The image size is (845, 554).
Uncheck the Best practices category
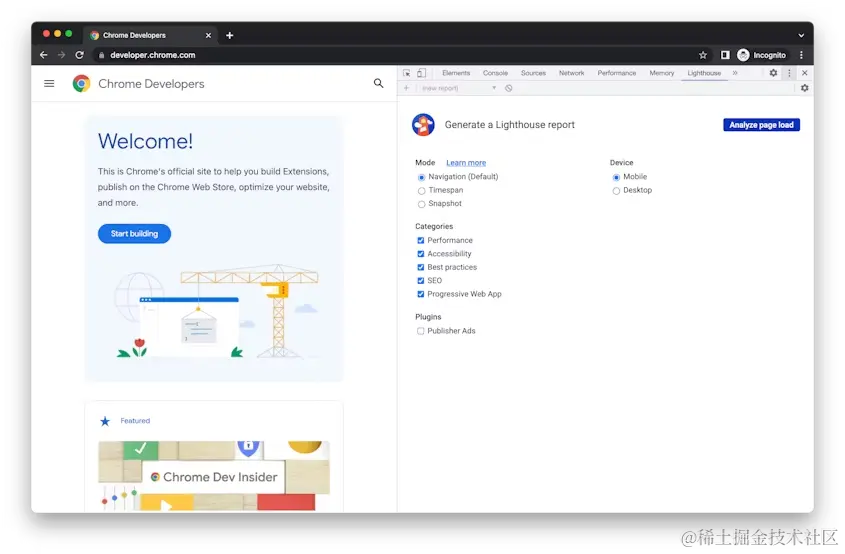(x=420, y=267)
